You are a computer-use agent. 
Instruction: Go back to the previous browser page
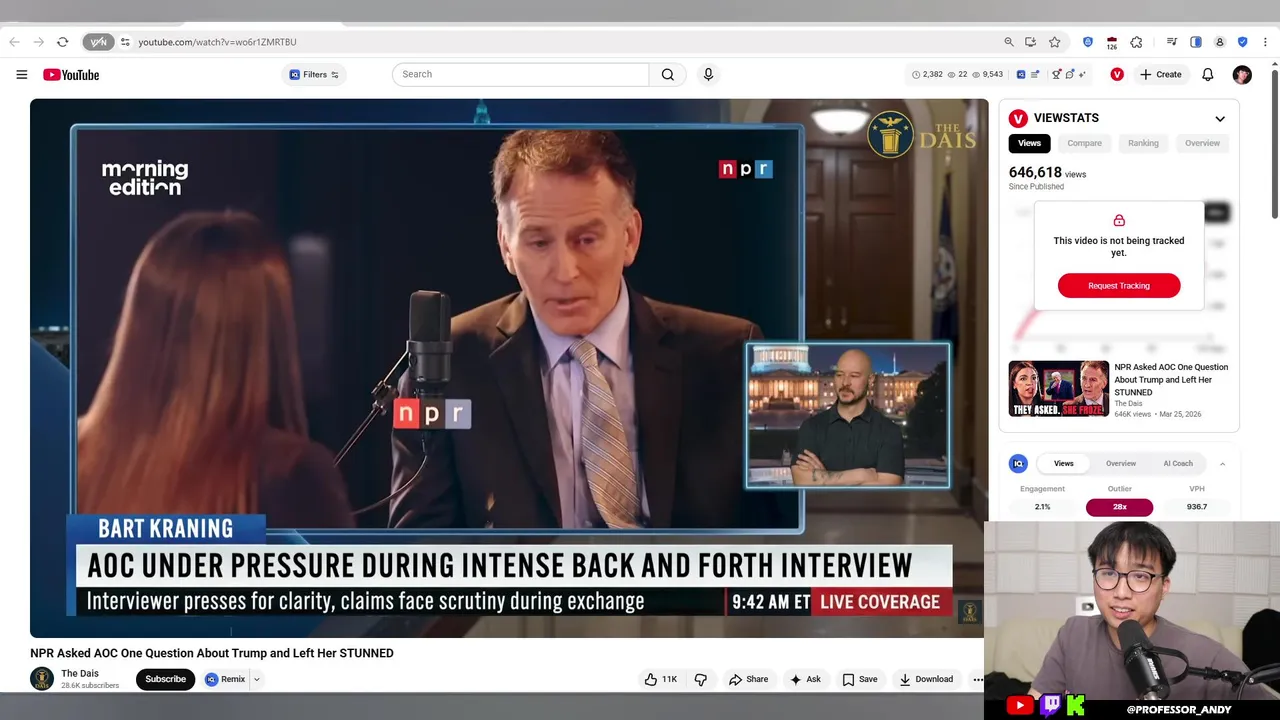(14, 42)
